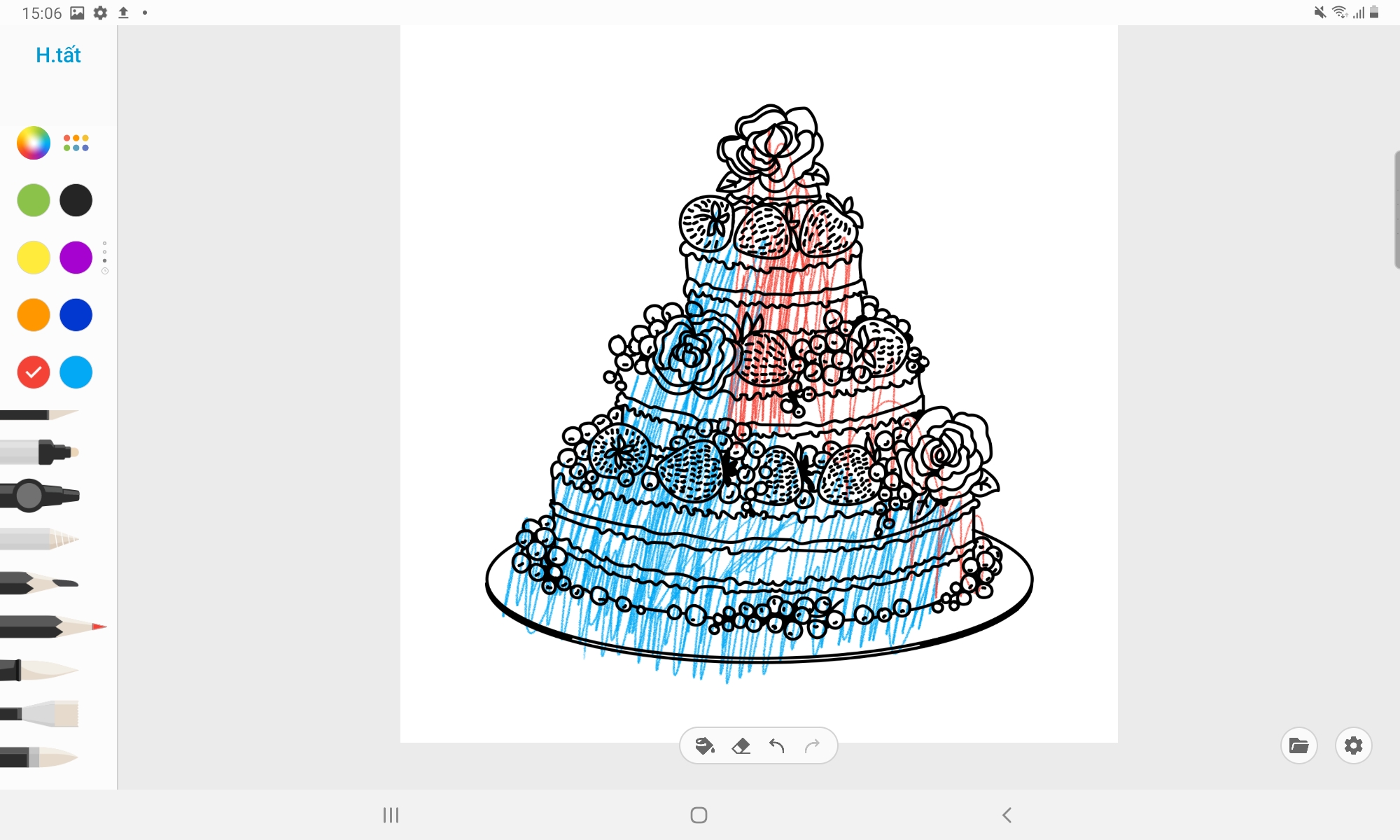Select the paint bucket fill tool
The width and height of the screenshot is (1400, 840).
[705, 746]
